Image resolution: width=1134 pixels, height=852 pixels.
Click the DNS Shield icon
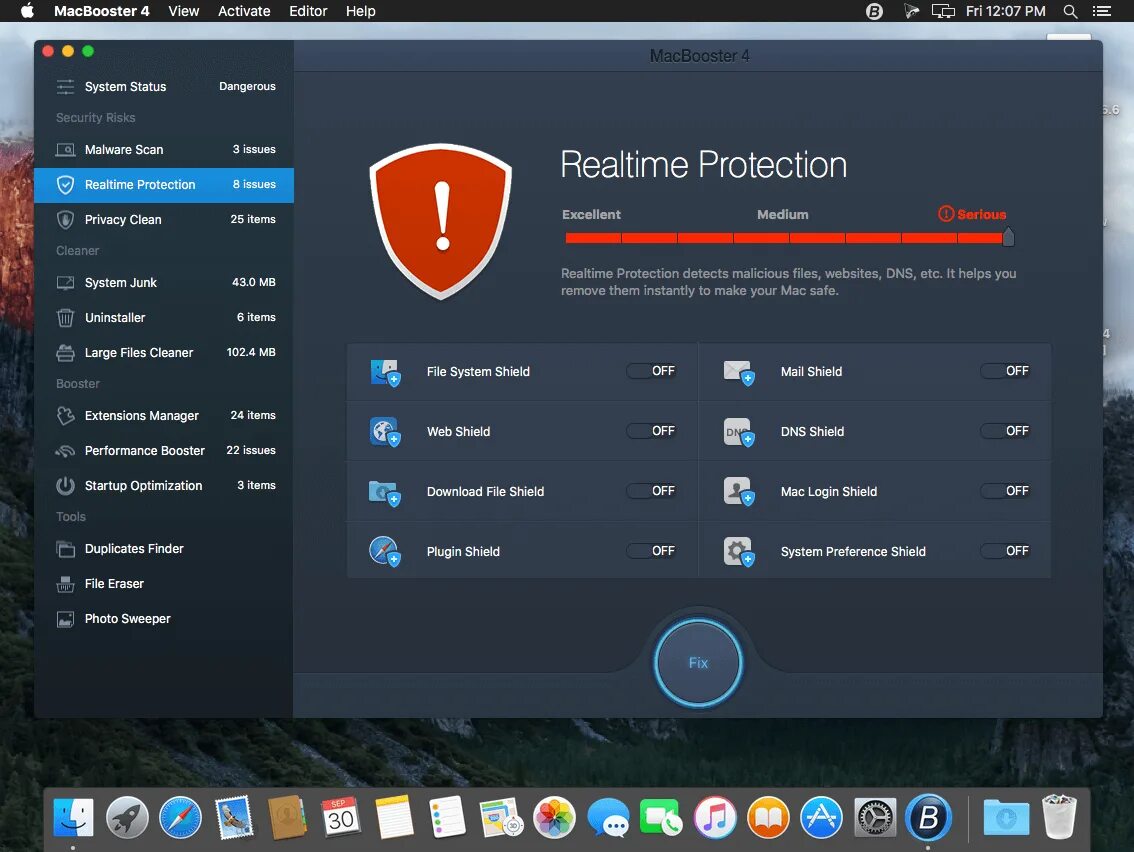coord(738,433)
